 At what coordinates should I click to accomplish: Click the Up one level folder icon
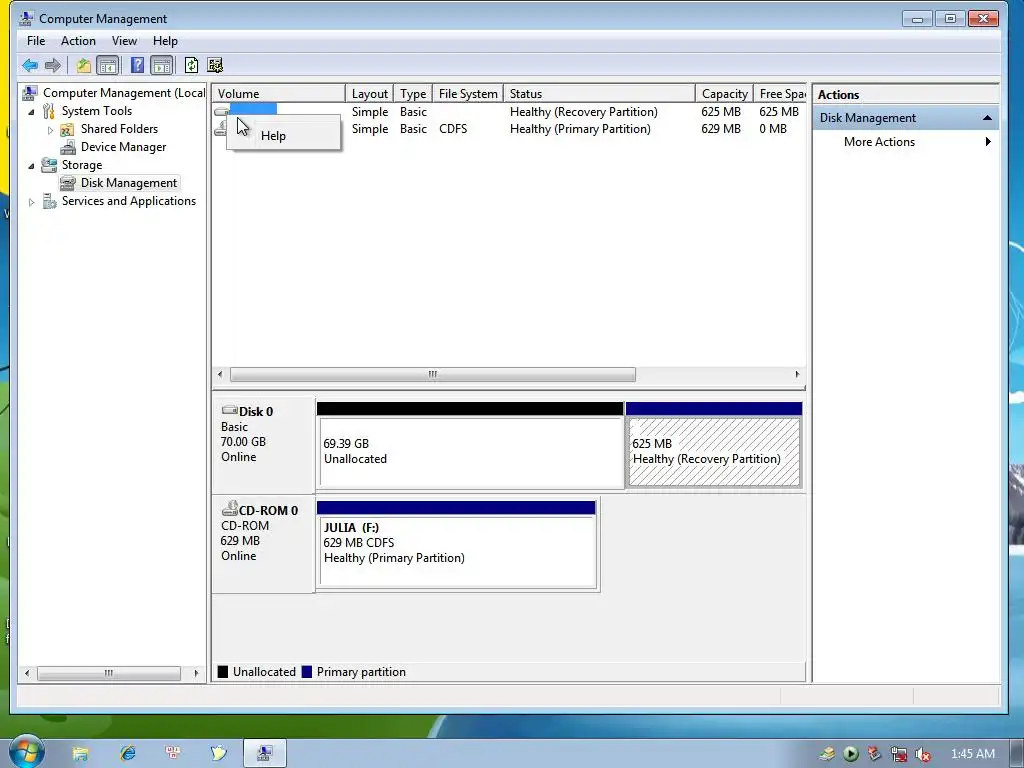pyautogui.click(x=83, y=65)
